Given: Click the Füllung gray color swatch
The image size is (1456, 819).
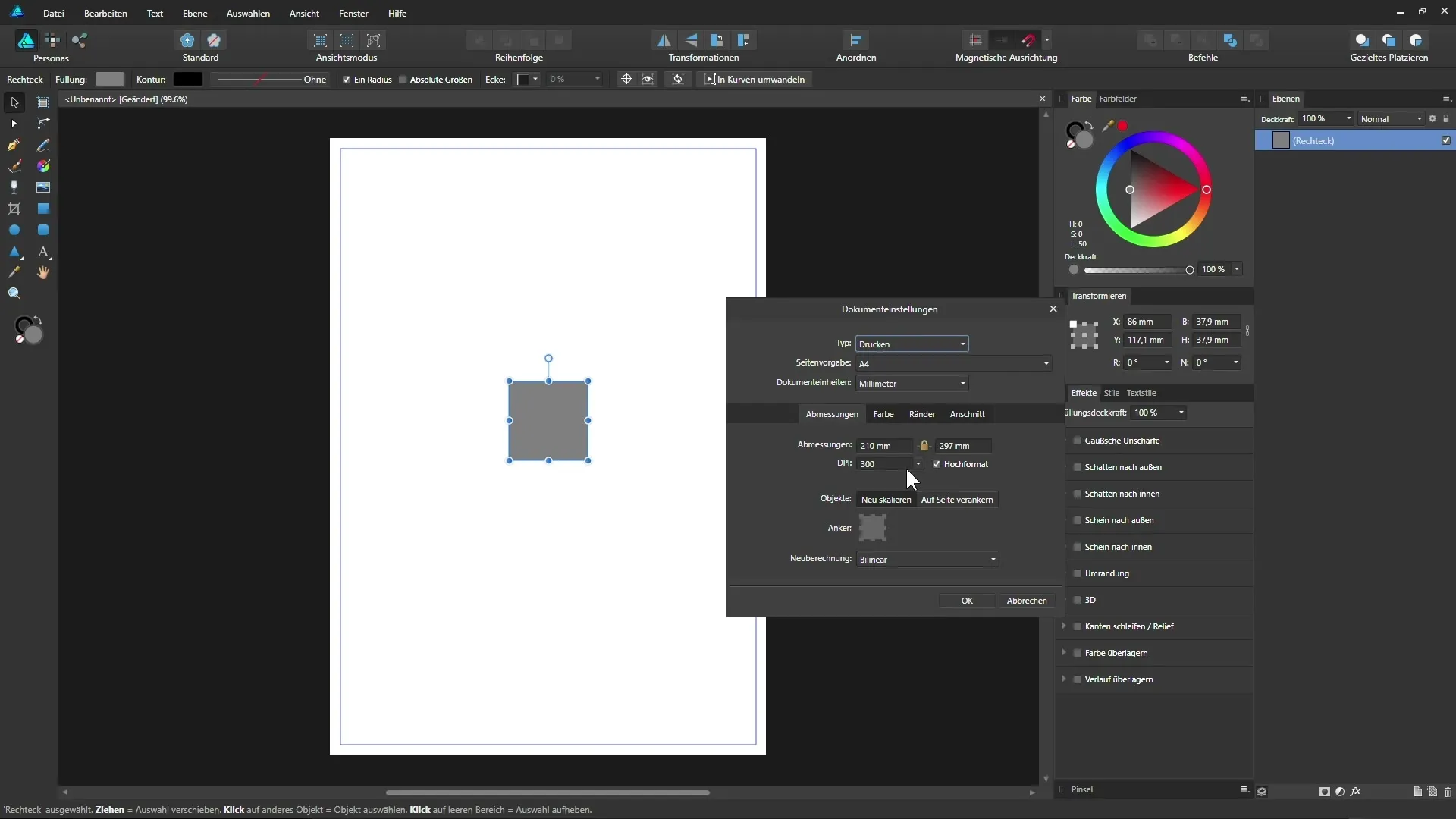Looking at the screenshot, I should point(110,80).
